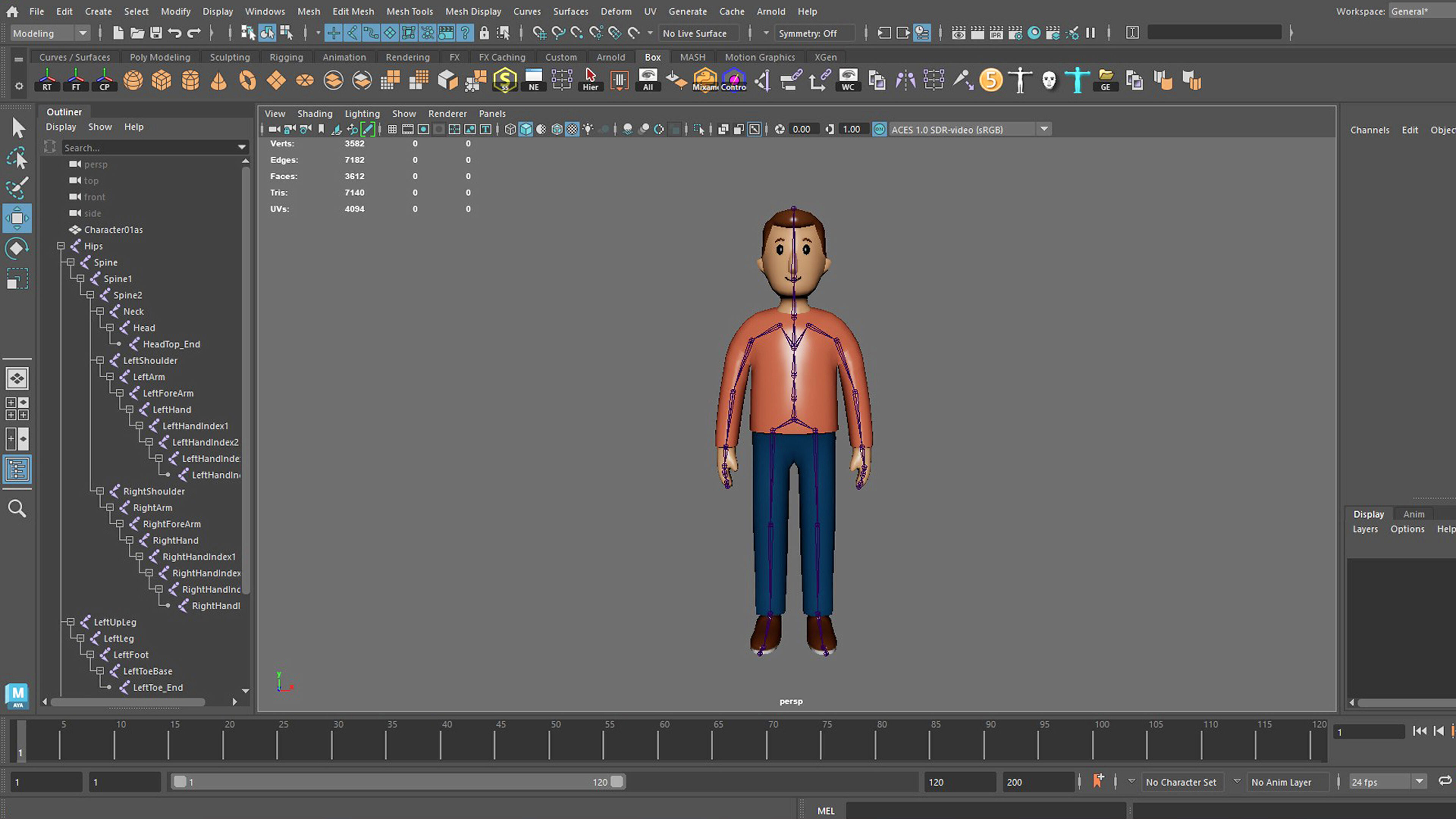Click the cyan T-pose figure shelf icon
1456x819 pixels.
(x=1077, y=80)
